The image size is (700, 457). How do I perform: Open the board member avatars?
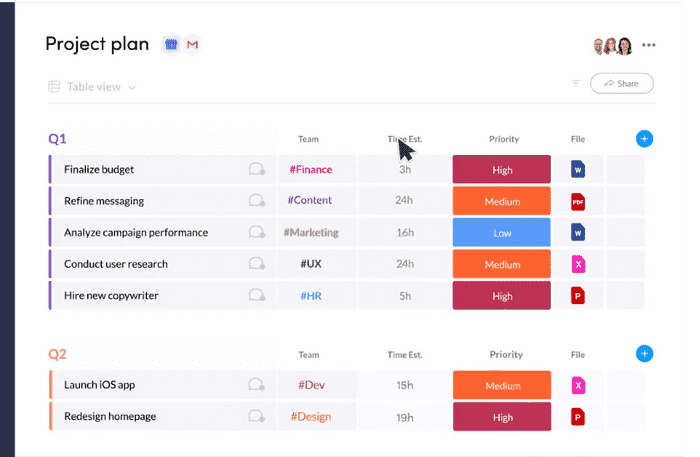611,45
